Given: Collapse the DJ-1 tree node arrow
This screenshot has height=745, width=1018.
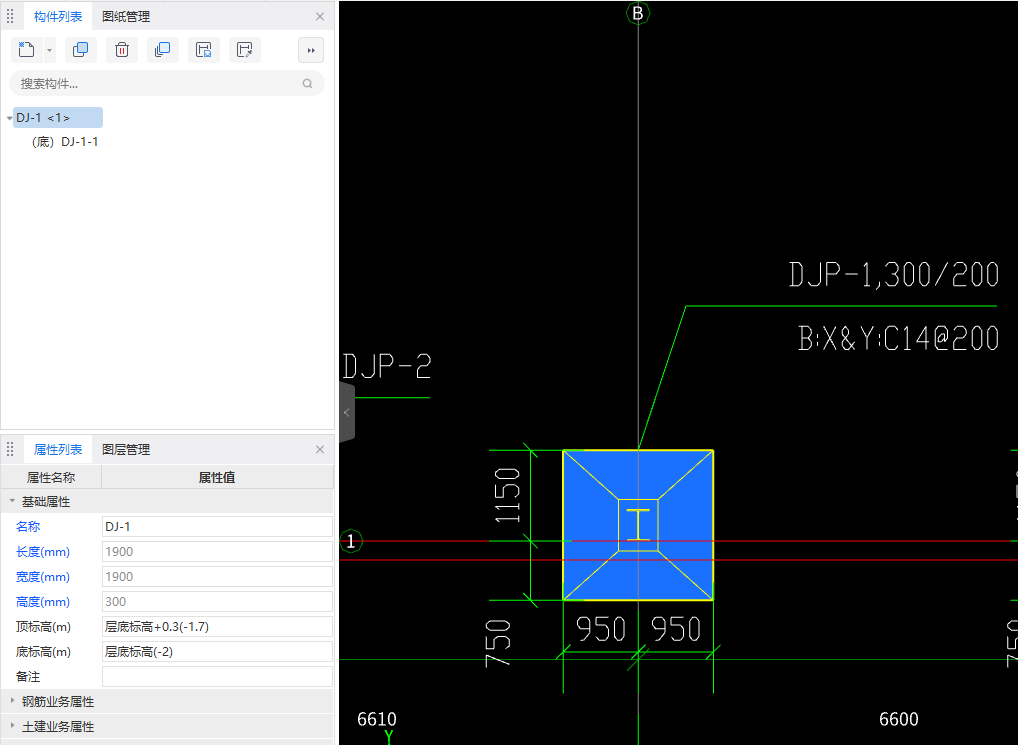Looking at the screenshot, I should tap(9, 118).
